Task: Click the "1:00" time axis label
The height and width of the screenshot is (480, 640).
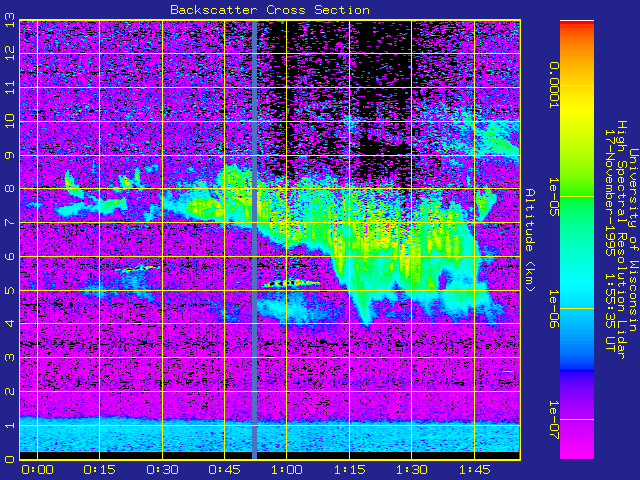Action: tap(287, 470)
